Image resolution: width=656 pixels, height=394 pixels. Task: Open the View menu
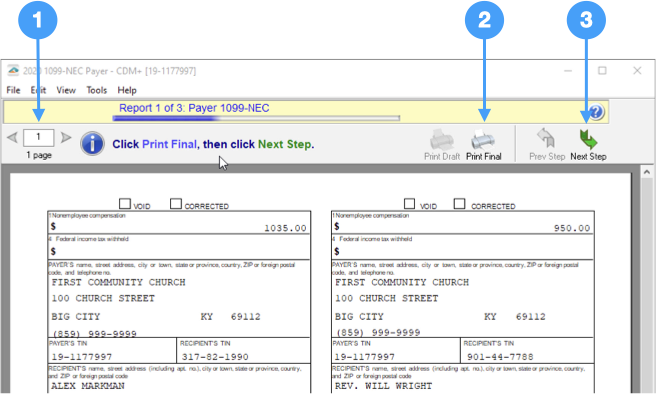tap(66, 90)
